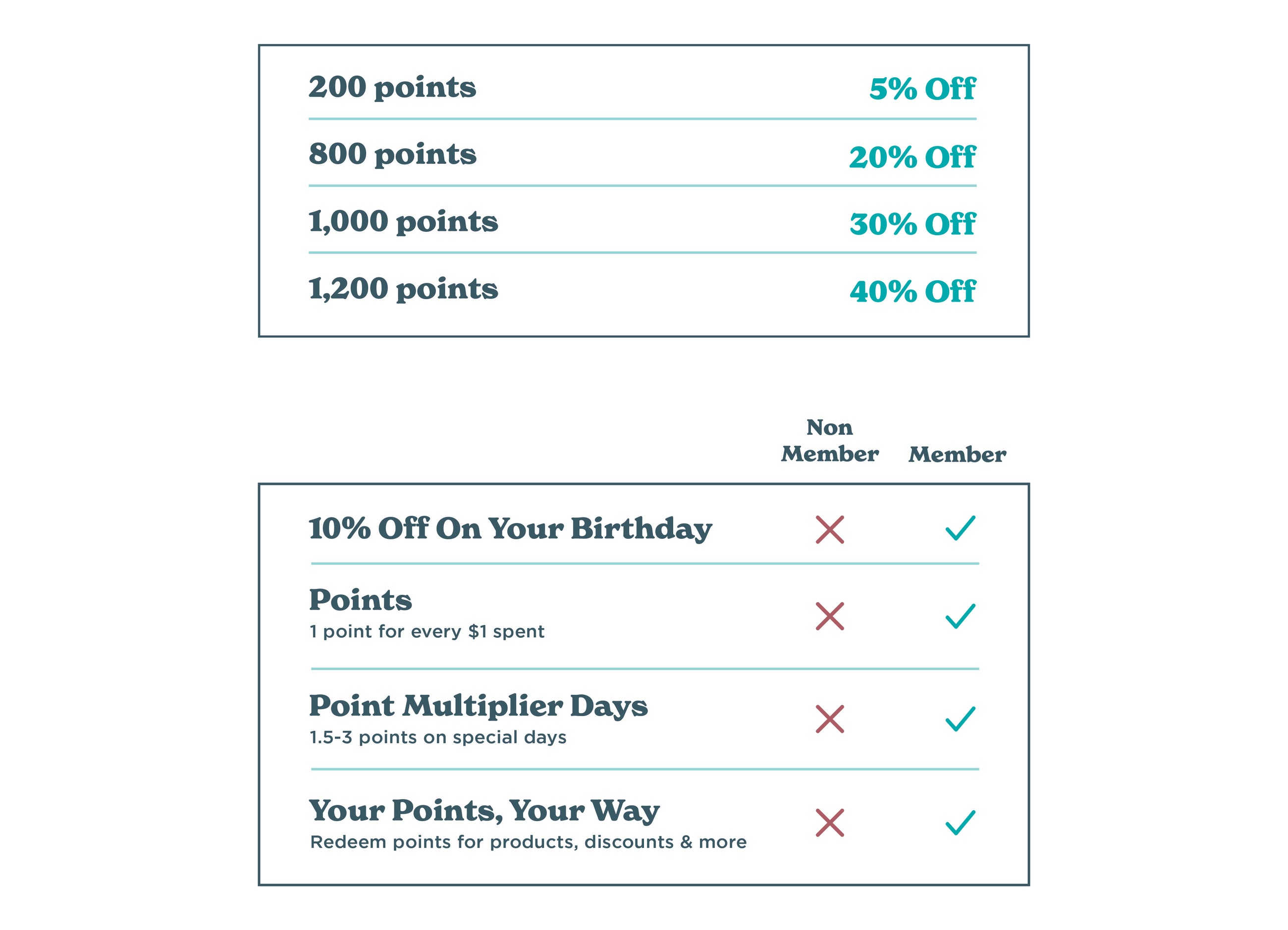This screenshot has width=1288, height=930.
Task: Choose the 1,200 points tier
Action: (x=403, y=289)
